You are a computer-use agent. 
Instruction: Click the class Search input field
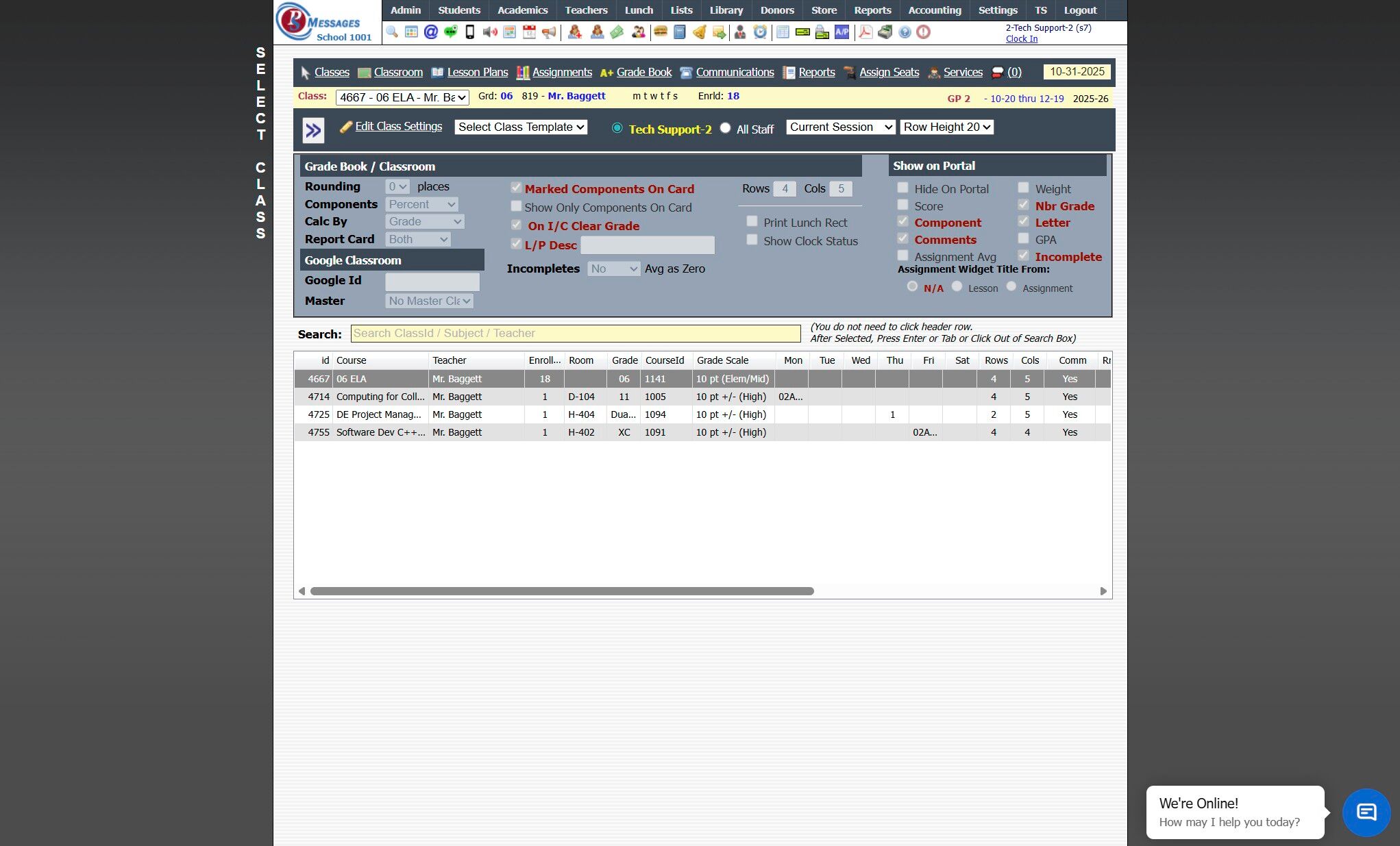(575, 334)
